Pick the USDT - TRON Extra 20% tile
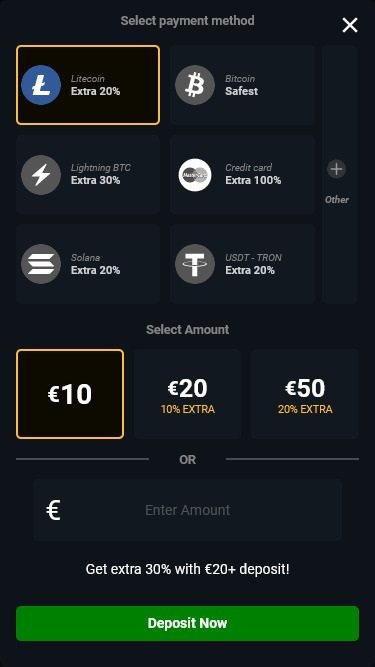Viewport: 375px width, 667px height. click(x=242, y=264)
